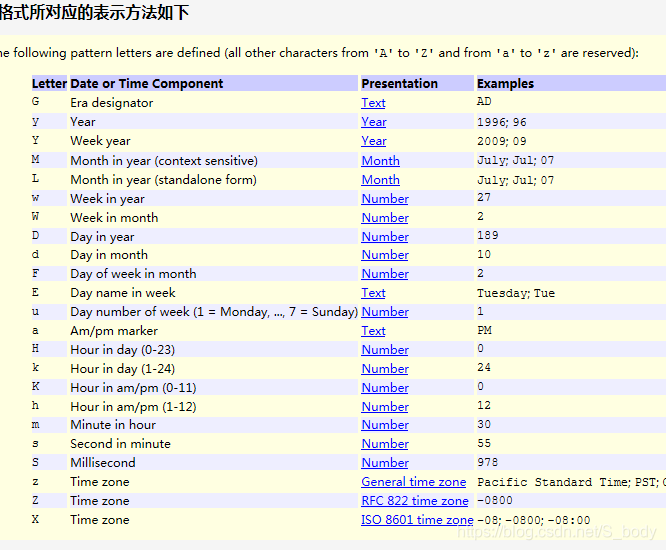This screenshot has width=666, height=550.
Task: Follow Number link in Millisecond row
Action: click(x=385, y=463)
